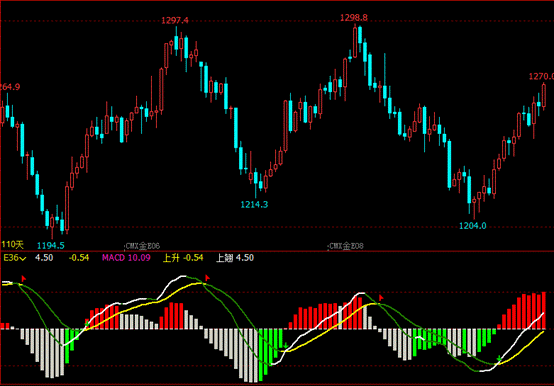
Task: Select the 110天 period label
Action: [12, 244]
